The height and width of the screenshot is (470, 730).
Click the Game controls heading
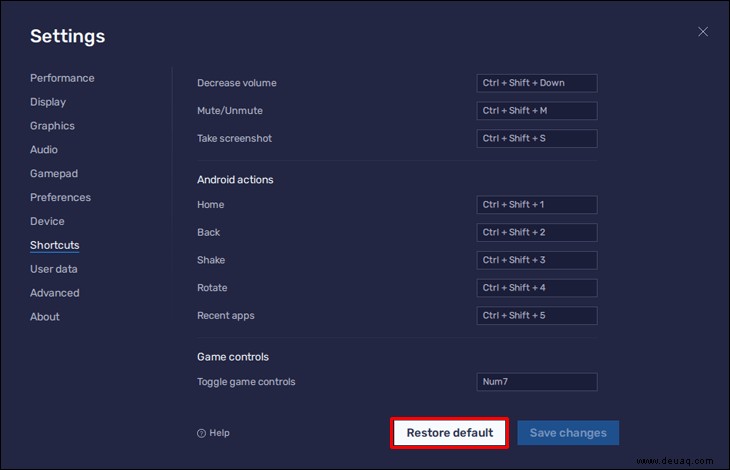pyautogui.click(x=233, y=357)
